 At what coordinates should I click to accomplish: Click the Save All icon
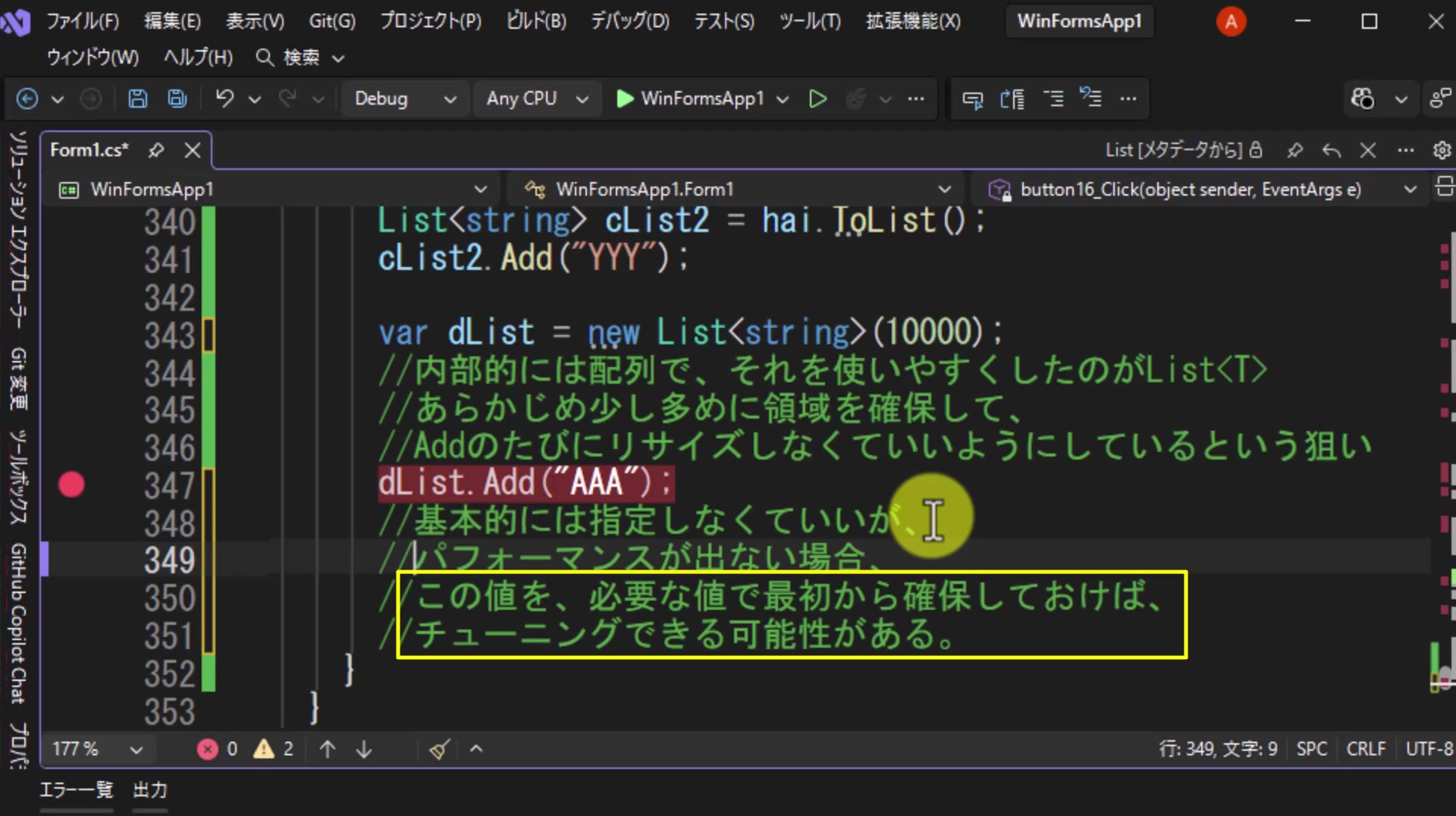177,99
